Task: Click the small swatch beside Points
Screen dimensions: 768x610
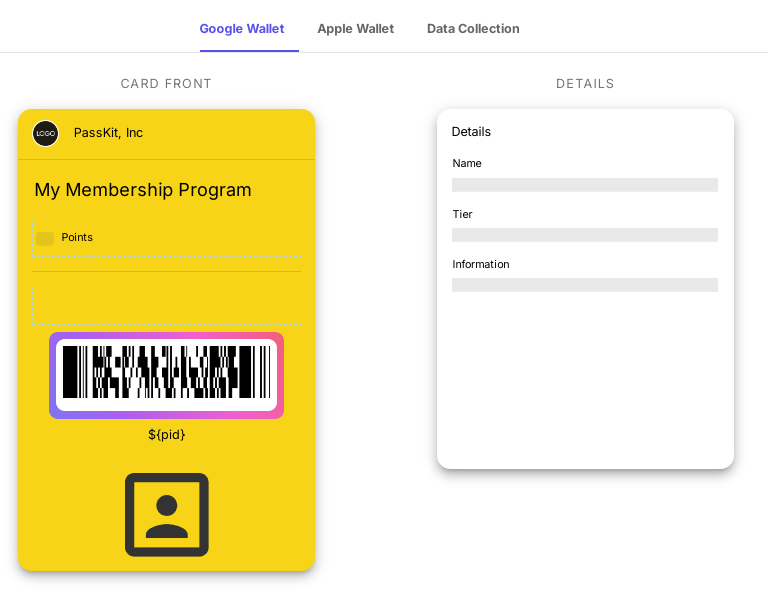Action: (x=45, y=239)
